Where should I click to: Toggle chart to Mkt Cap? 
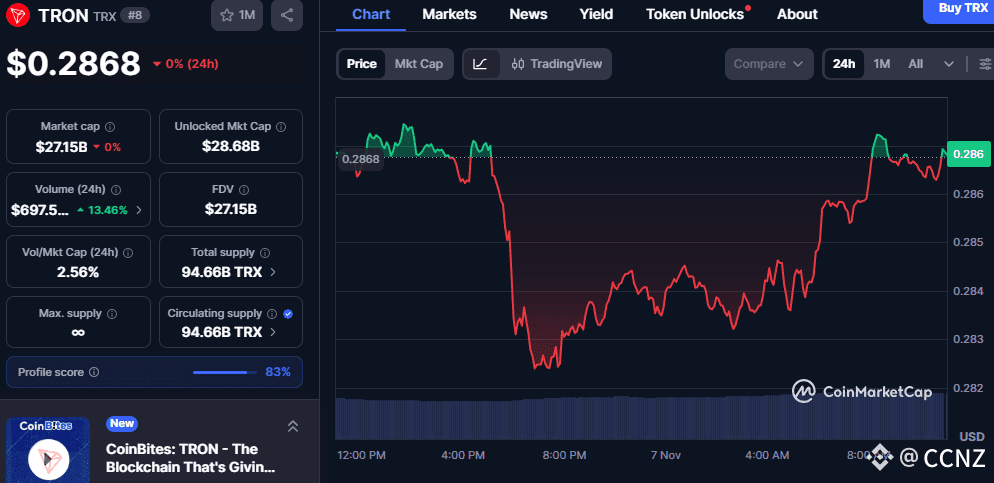(418, 64)
